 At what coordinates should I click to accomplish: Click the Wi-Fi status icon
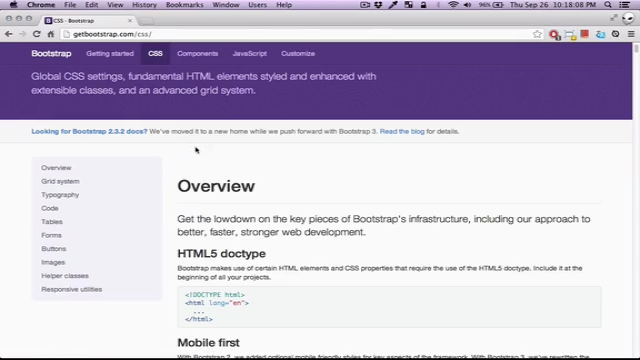pos(453,5)
